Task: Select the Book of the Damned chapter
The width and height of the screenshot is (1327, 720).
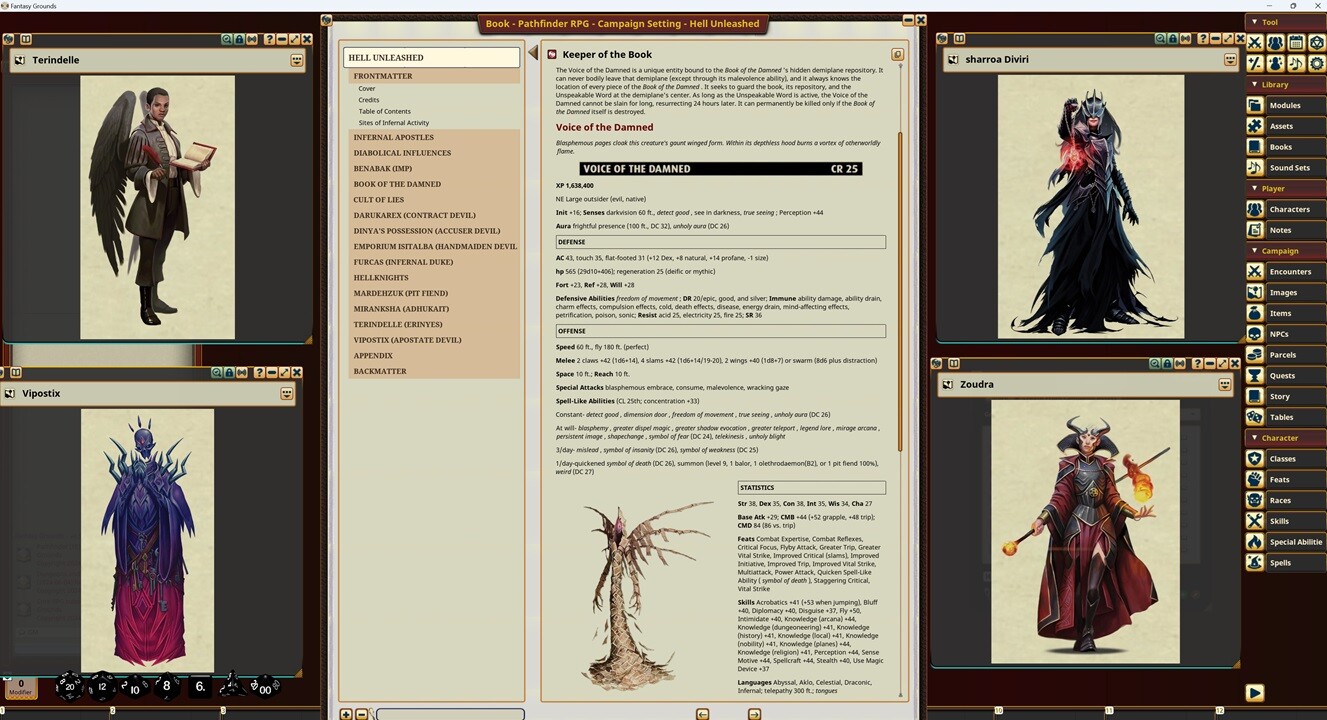Action: (x=397, y=184)
